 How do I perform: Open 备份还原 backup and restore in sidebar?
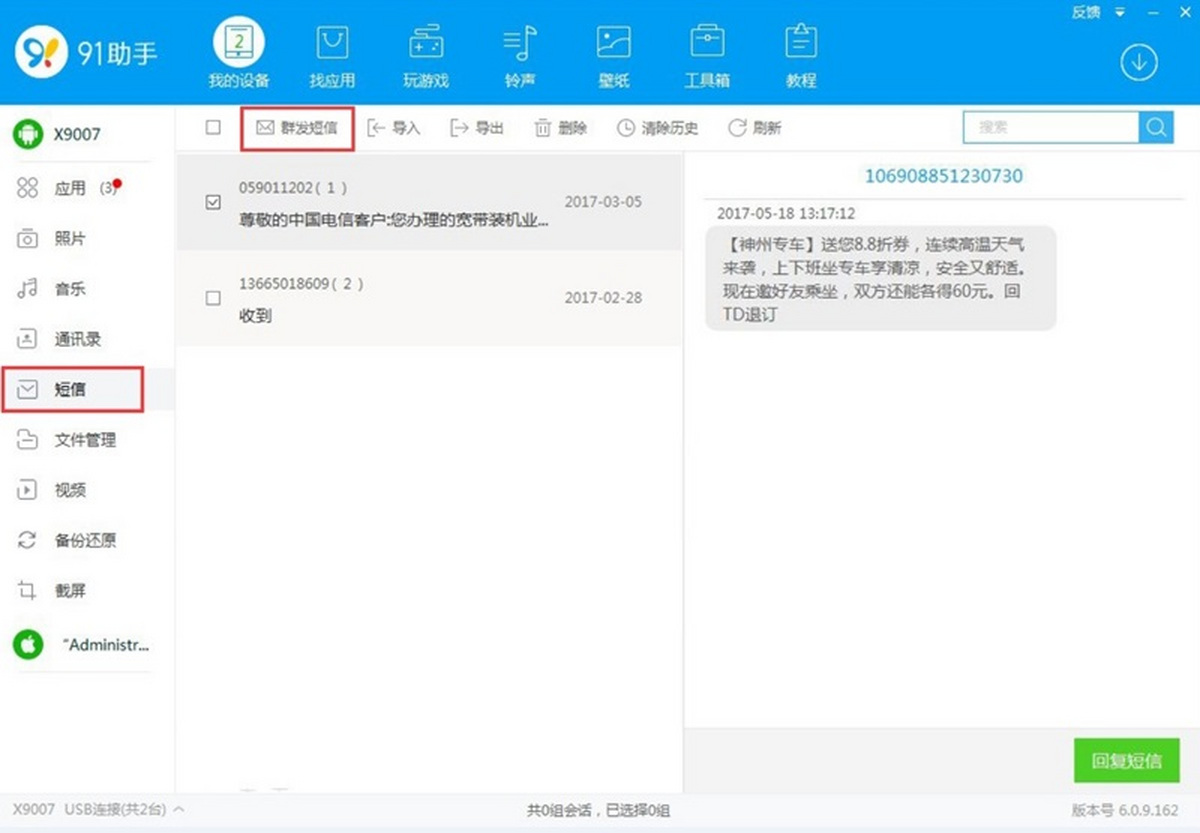coord(67,540)
